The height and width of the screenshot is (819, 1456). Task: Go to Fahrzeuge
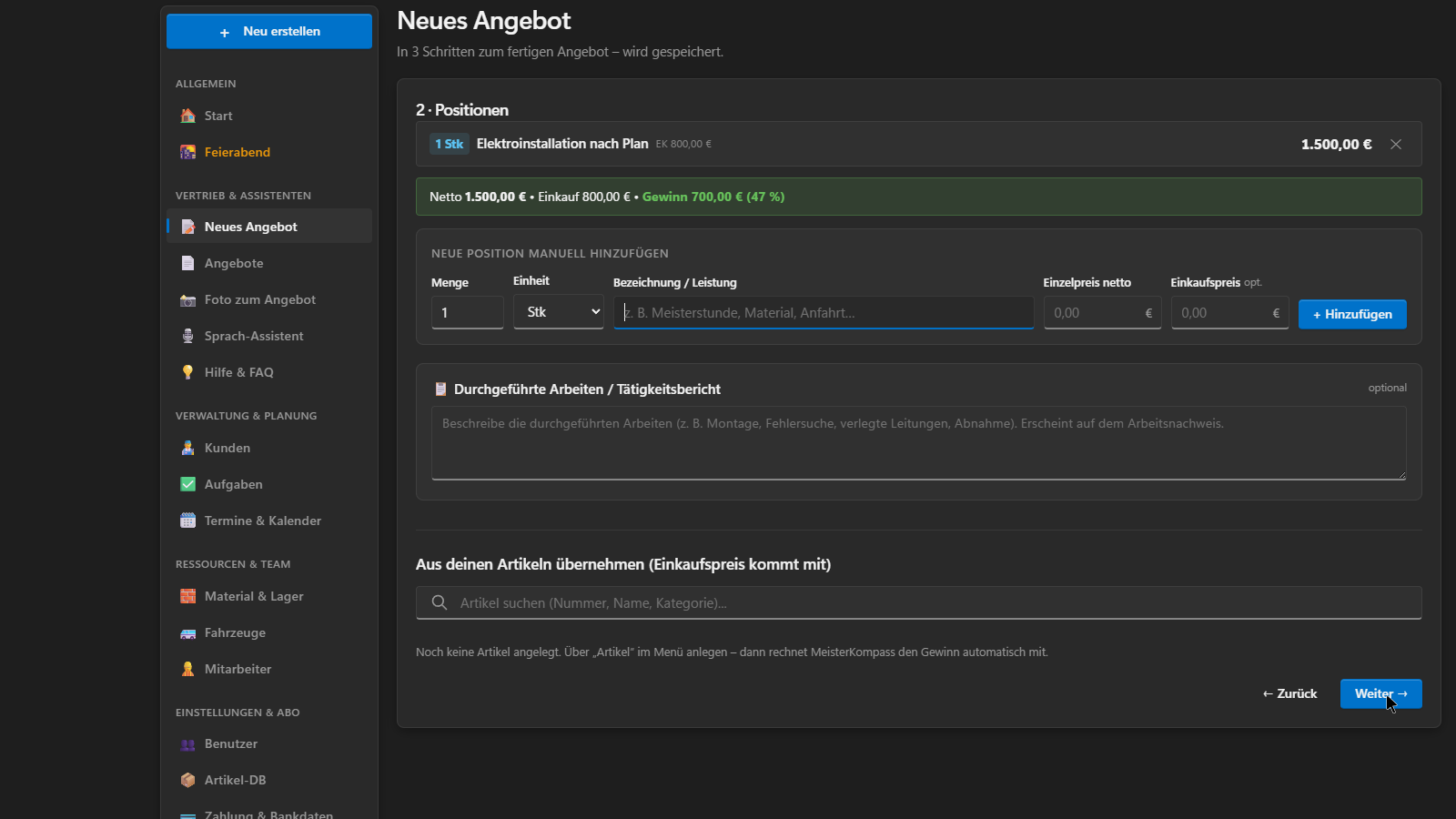pos(269,632)
